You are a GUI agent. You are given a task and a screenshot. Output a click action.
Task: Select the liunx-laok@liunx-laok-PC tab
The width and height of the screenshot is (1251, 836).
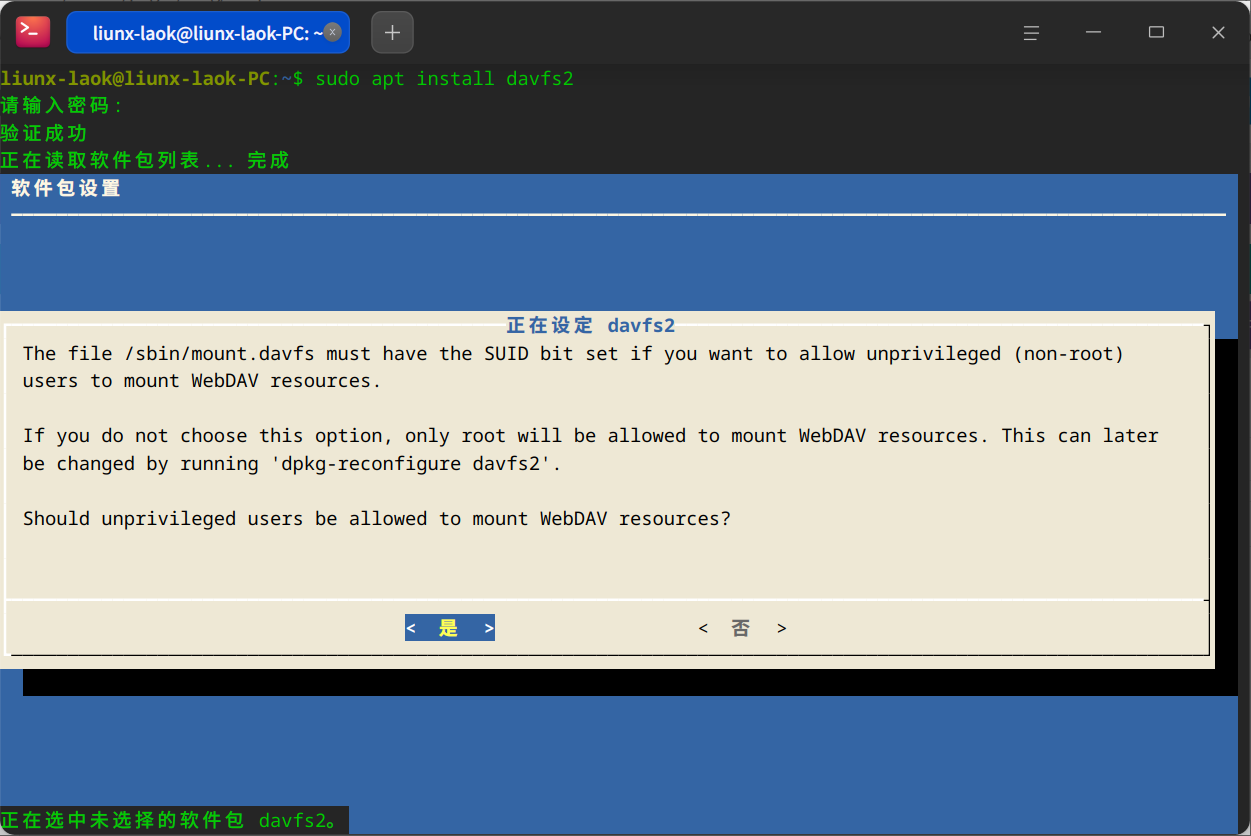tap(200, 33)
